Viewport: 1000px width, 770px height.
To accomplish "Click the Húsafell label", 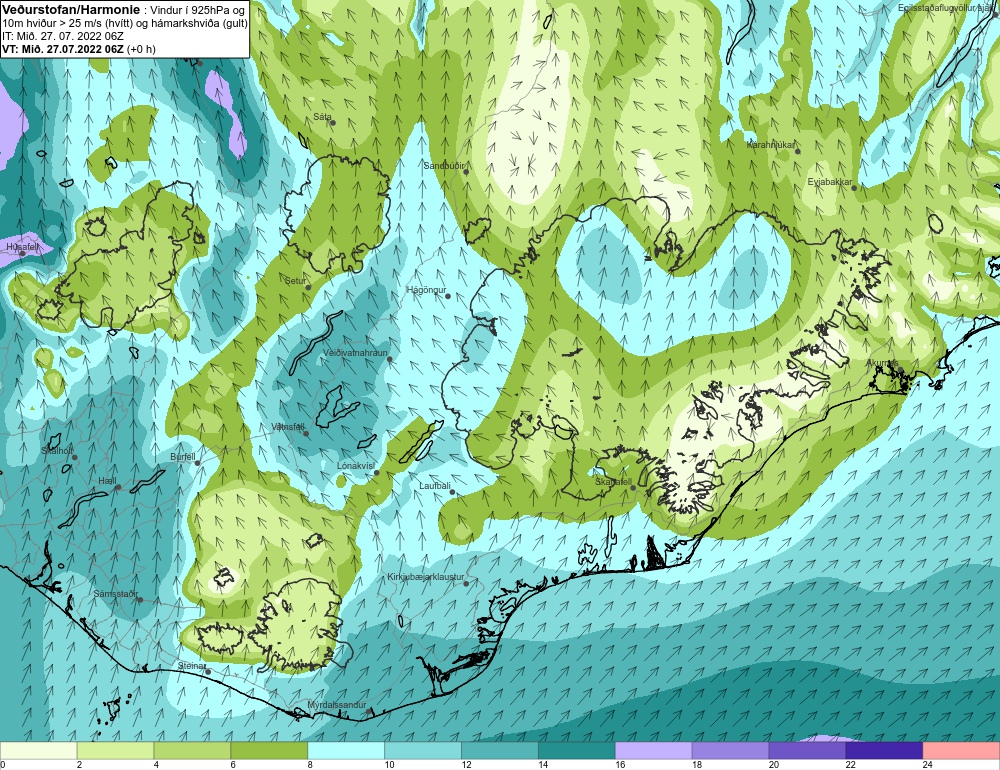I will point(22,246).
